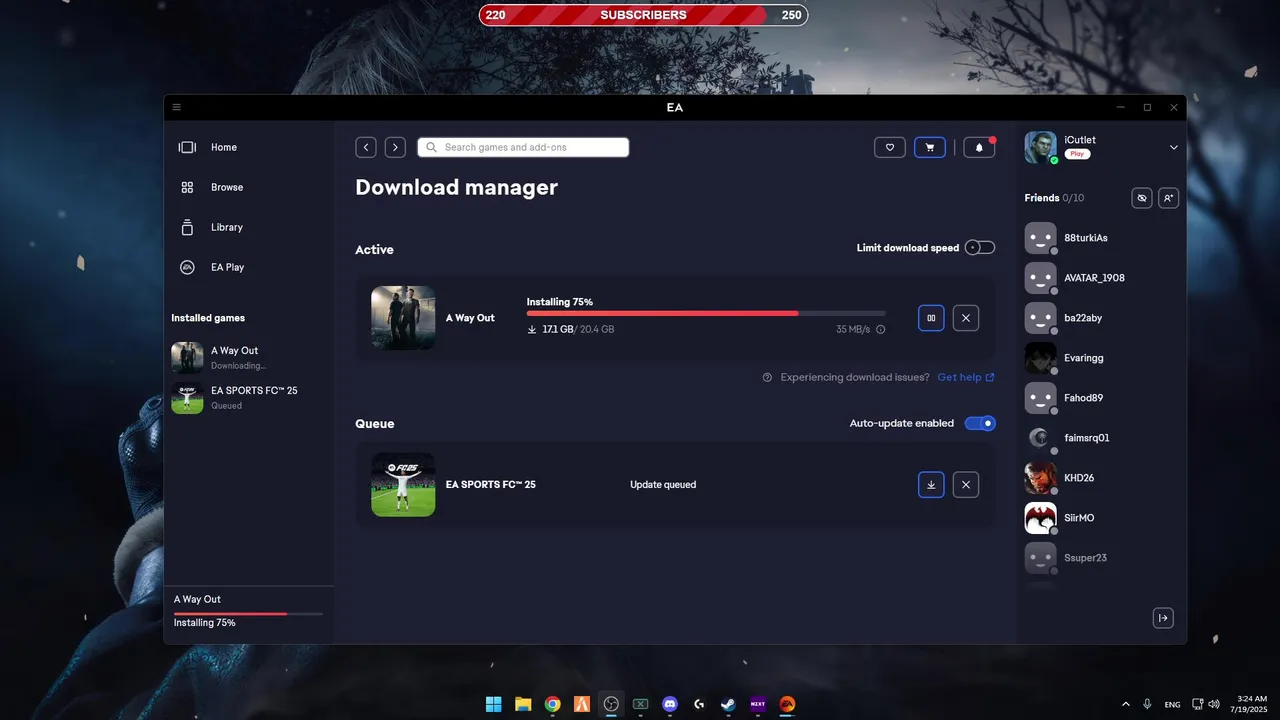Viewport: 1280px width, 720px height.
Task: Click the subscribers goal bar overlay
Action: coord(643,15)
